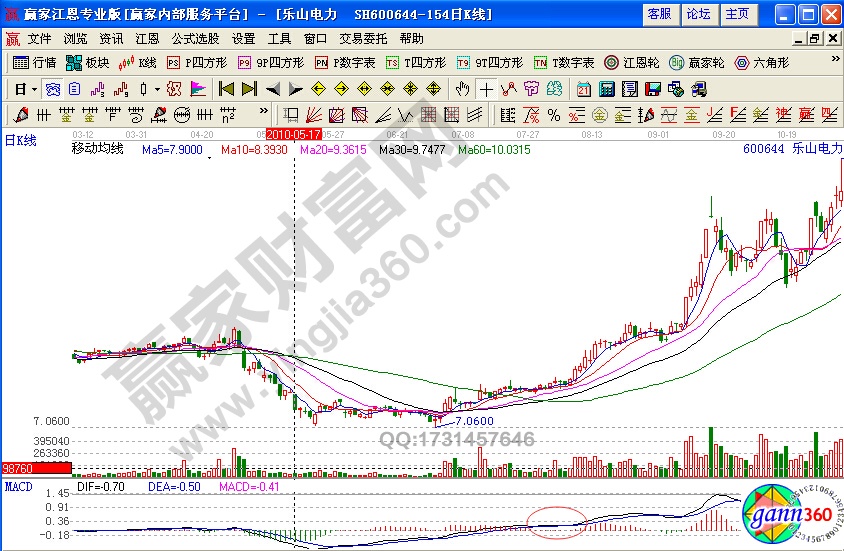The width and height of the screenshot is (844, 551).
Task: Open the 资讯 menu
Action: 111,39
